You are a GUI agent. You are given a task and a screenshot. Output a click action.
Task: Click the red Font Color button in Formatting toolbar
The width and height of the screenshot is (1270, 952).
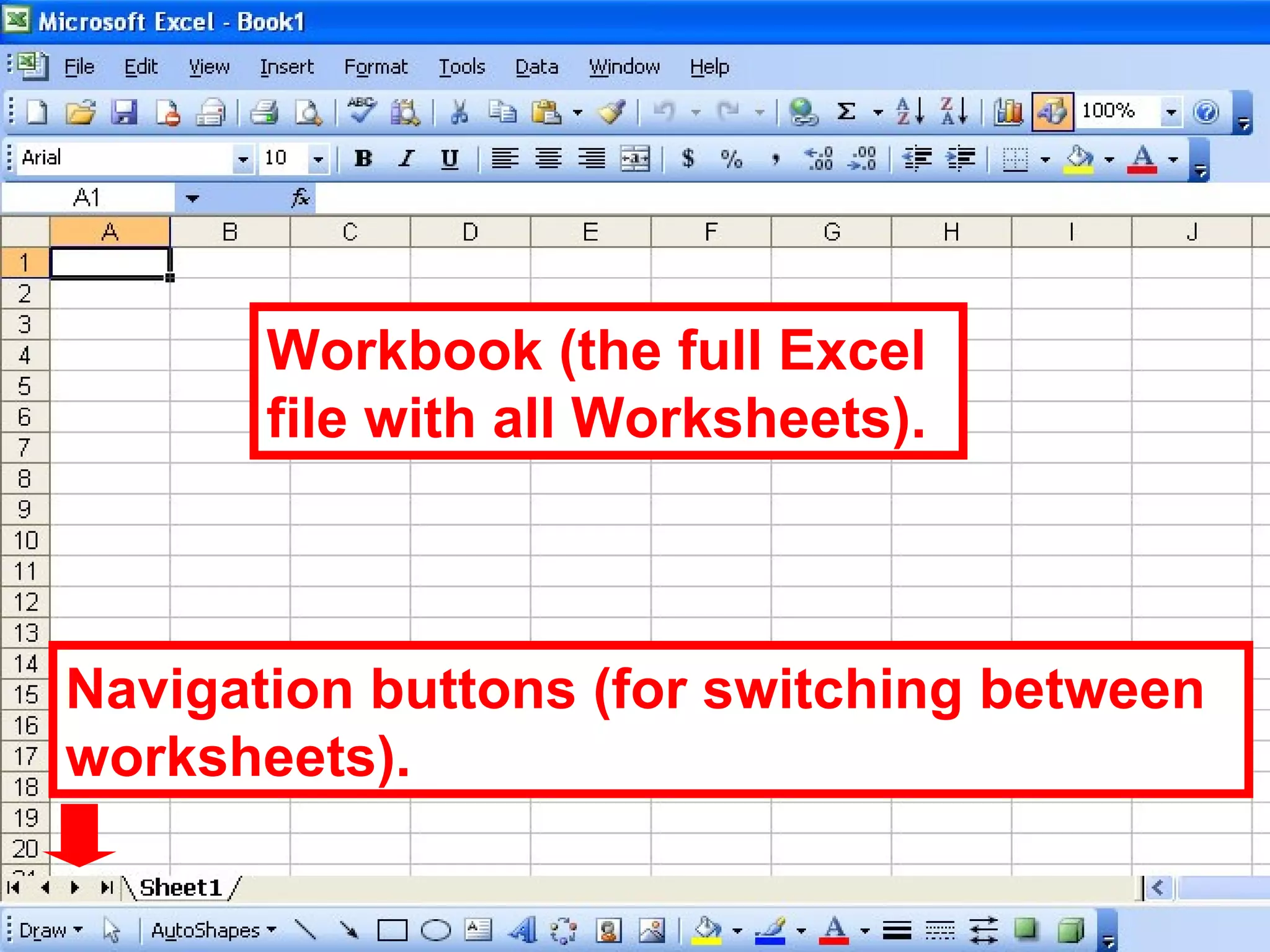(x=1142, y=159)
